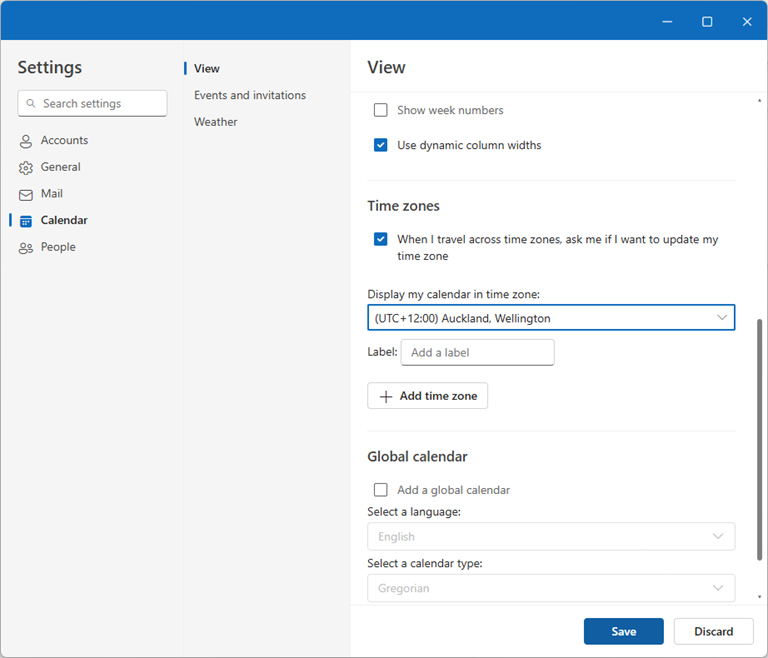Maximize the Settings window
The image size is (768, 658).
tap(707, 21)
